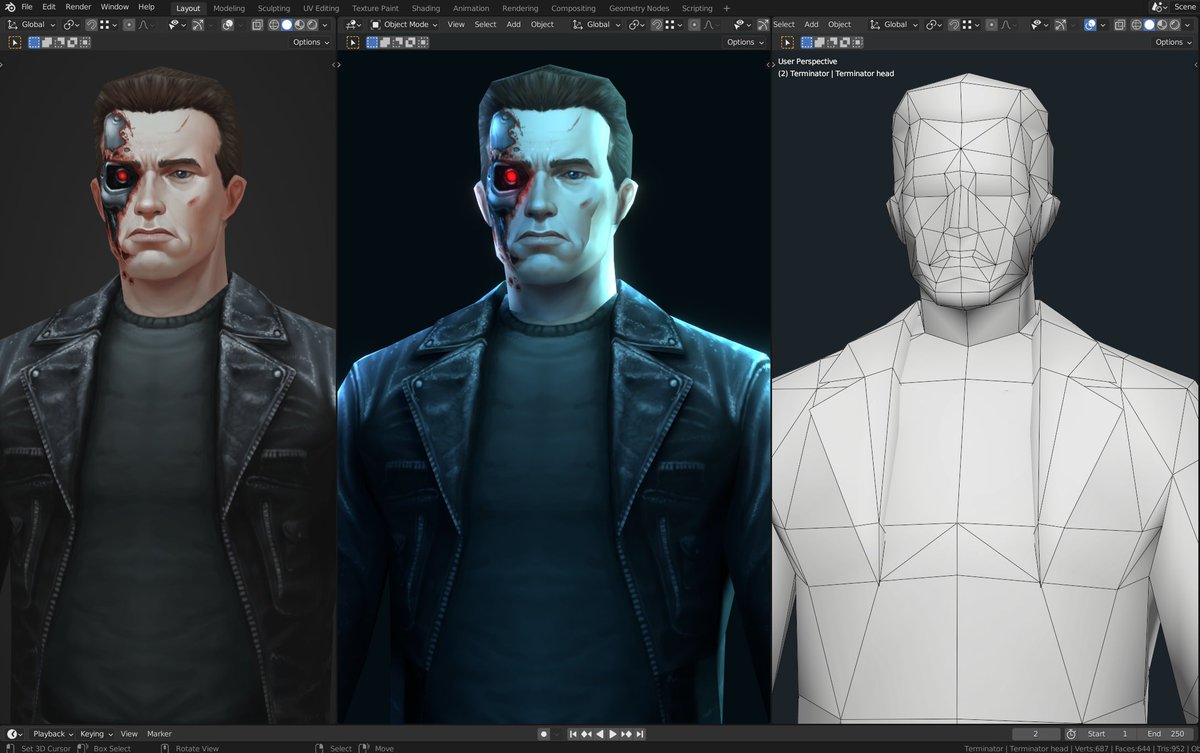This screenshot has height=753, width=1200.
Task: Switch to the Sculpting workspace tab
Action: pyautogui.click(x=274, y=8)
